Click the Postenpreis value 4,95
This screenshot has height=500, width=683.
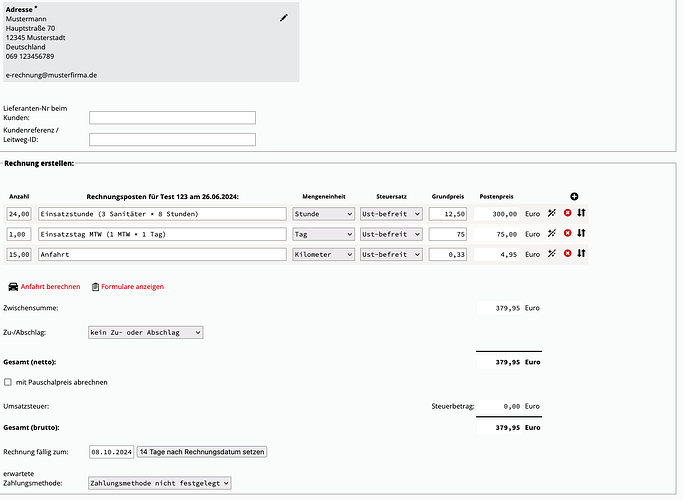tap(497, 254)
